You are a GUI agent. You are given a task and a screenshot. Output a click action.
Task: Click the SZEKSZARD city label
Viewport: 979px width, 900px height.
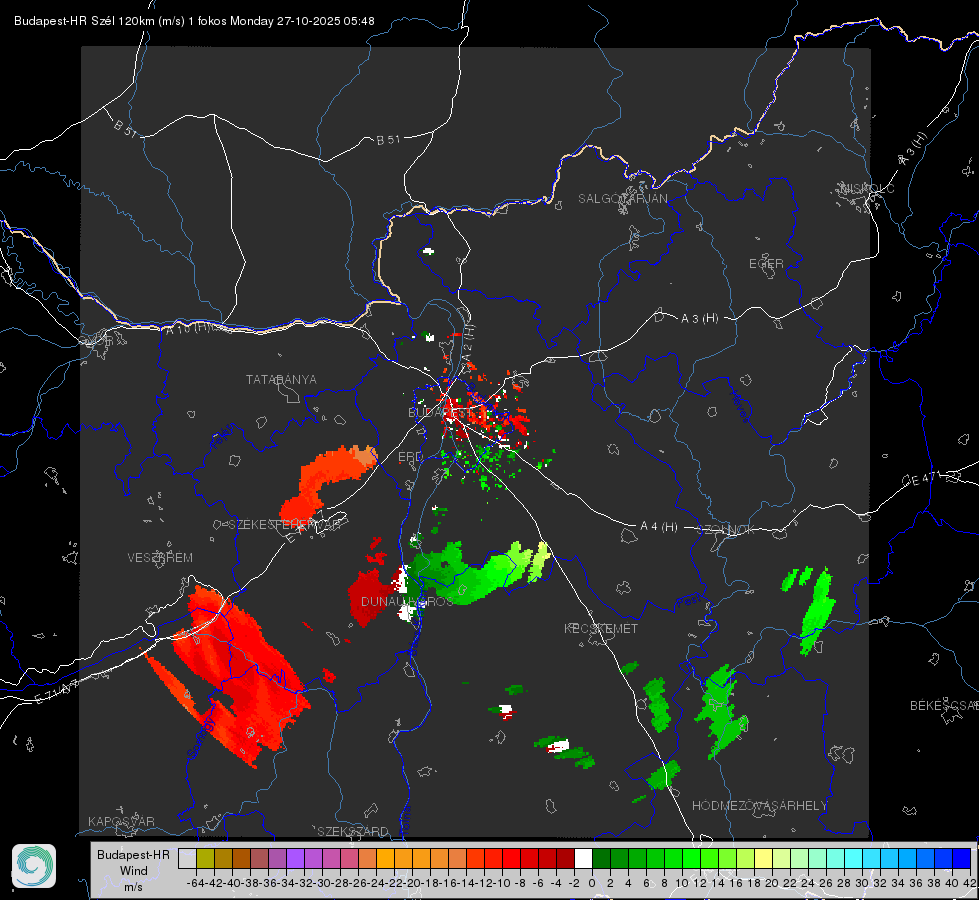353,831
